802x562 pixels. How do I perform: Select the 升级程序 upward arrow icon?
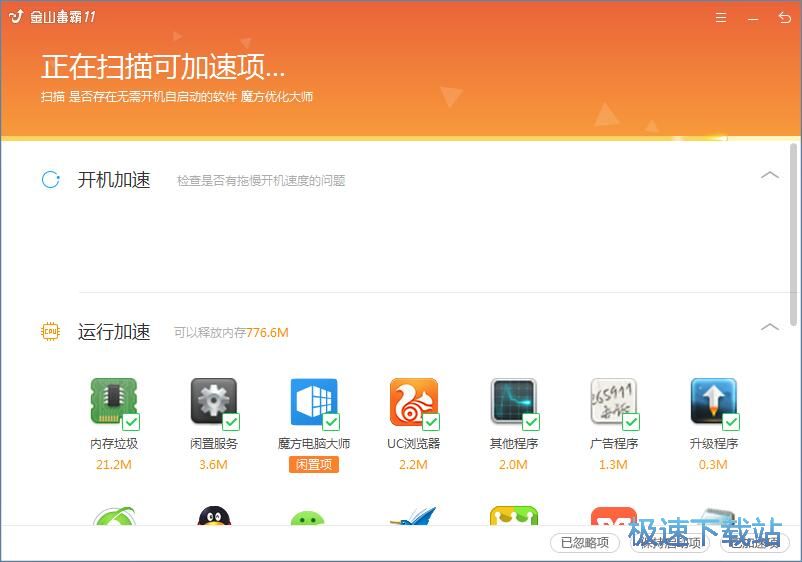pos(713,401)
